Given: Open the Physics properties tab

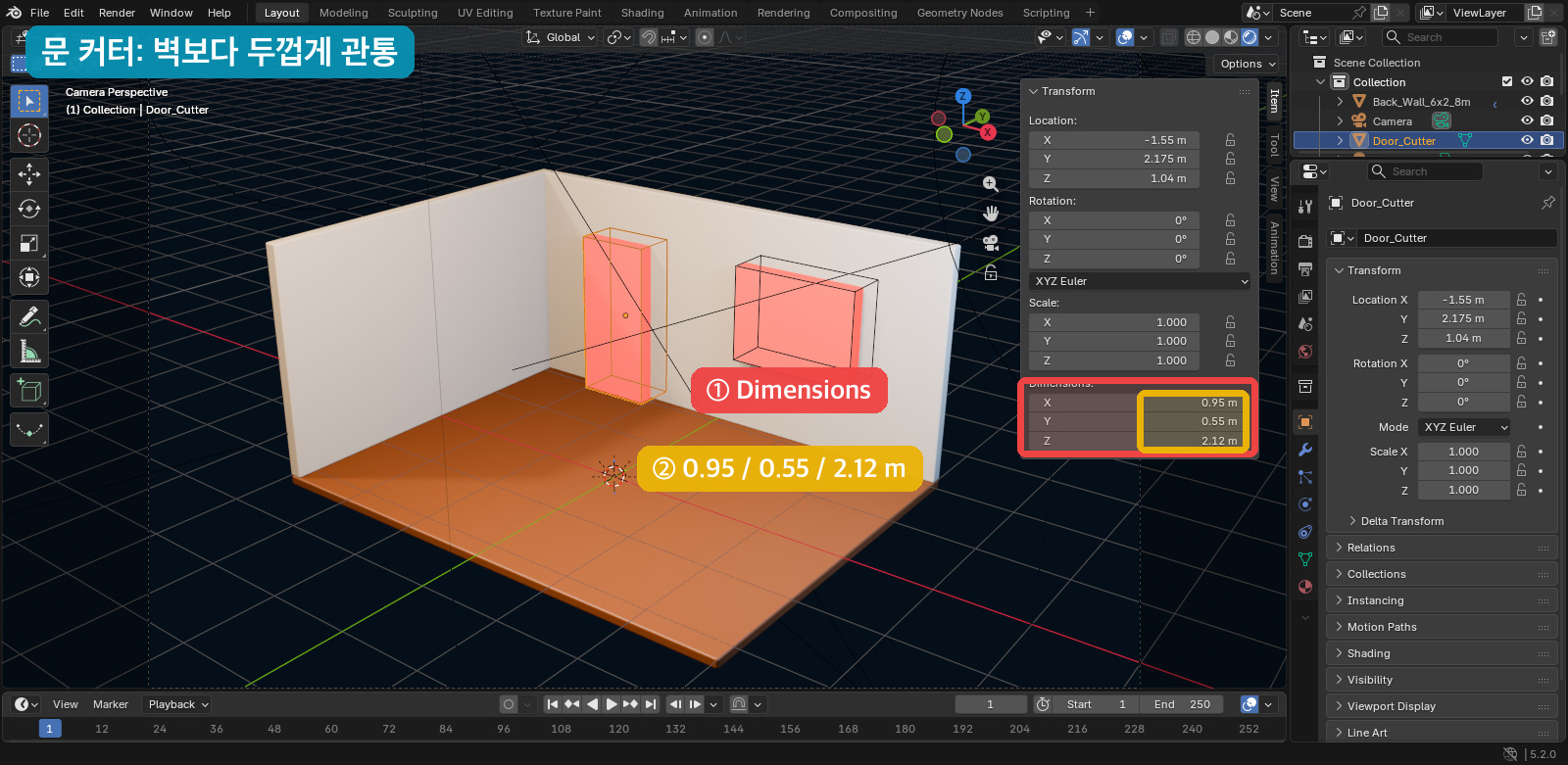Looking at the screenshot, I should point(1305,504).
